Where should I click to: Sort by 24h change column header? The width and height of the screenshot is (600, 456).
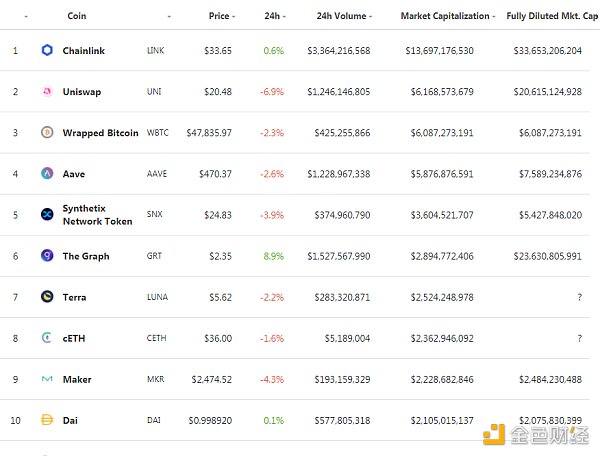pos(273,16)
